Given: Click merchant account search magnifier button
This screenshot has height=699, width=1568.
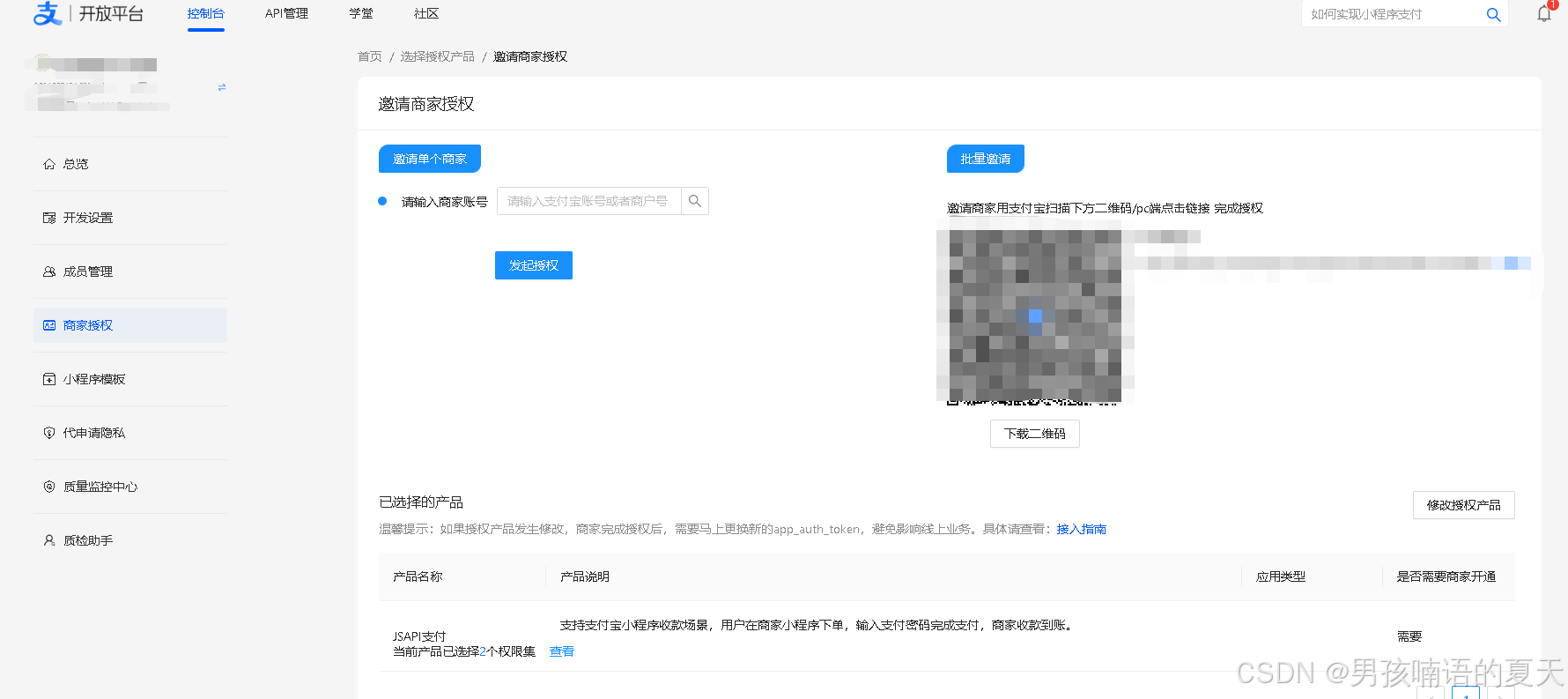Looking at the screenshot, I should pyautogui.click(x=695, y=201).
